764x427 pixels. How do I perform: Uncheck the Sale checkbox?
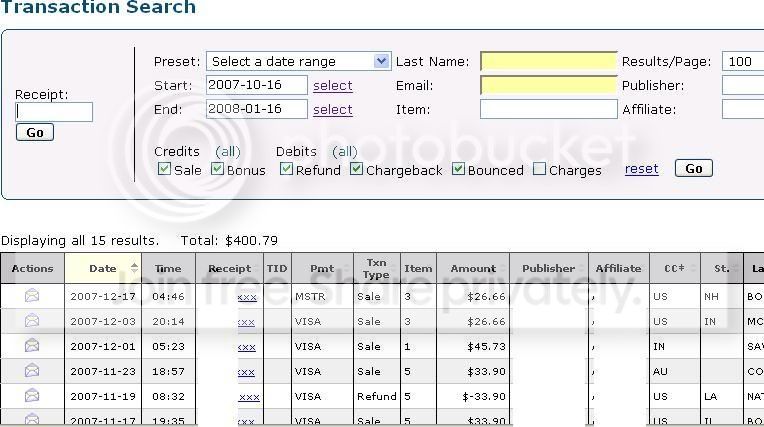click(x=164, y=169)
